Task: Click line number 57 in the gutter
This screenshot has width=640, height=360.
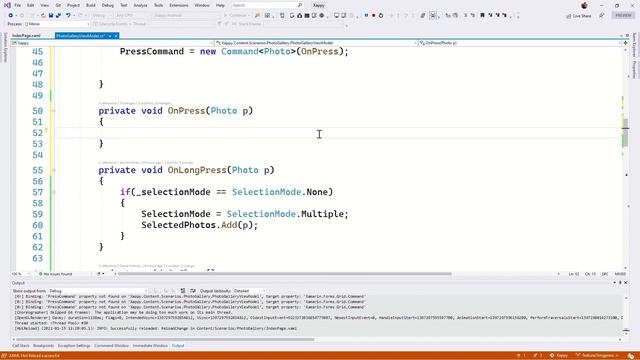Action: [38, 192]
